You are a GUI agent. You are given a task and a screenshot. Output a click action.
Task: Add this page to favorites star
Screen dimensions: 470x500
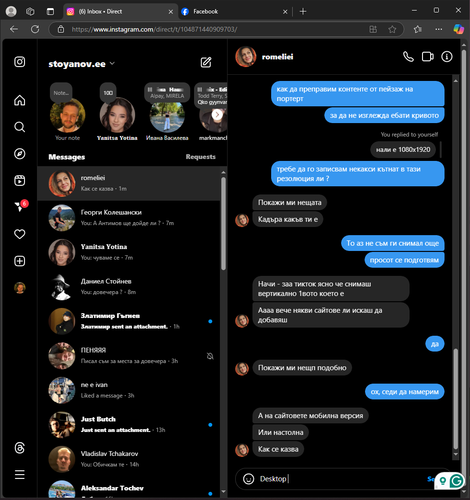point(392,29)
